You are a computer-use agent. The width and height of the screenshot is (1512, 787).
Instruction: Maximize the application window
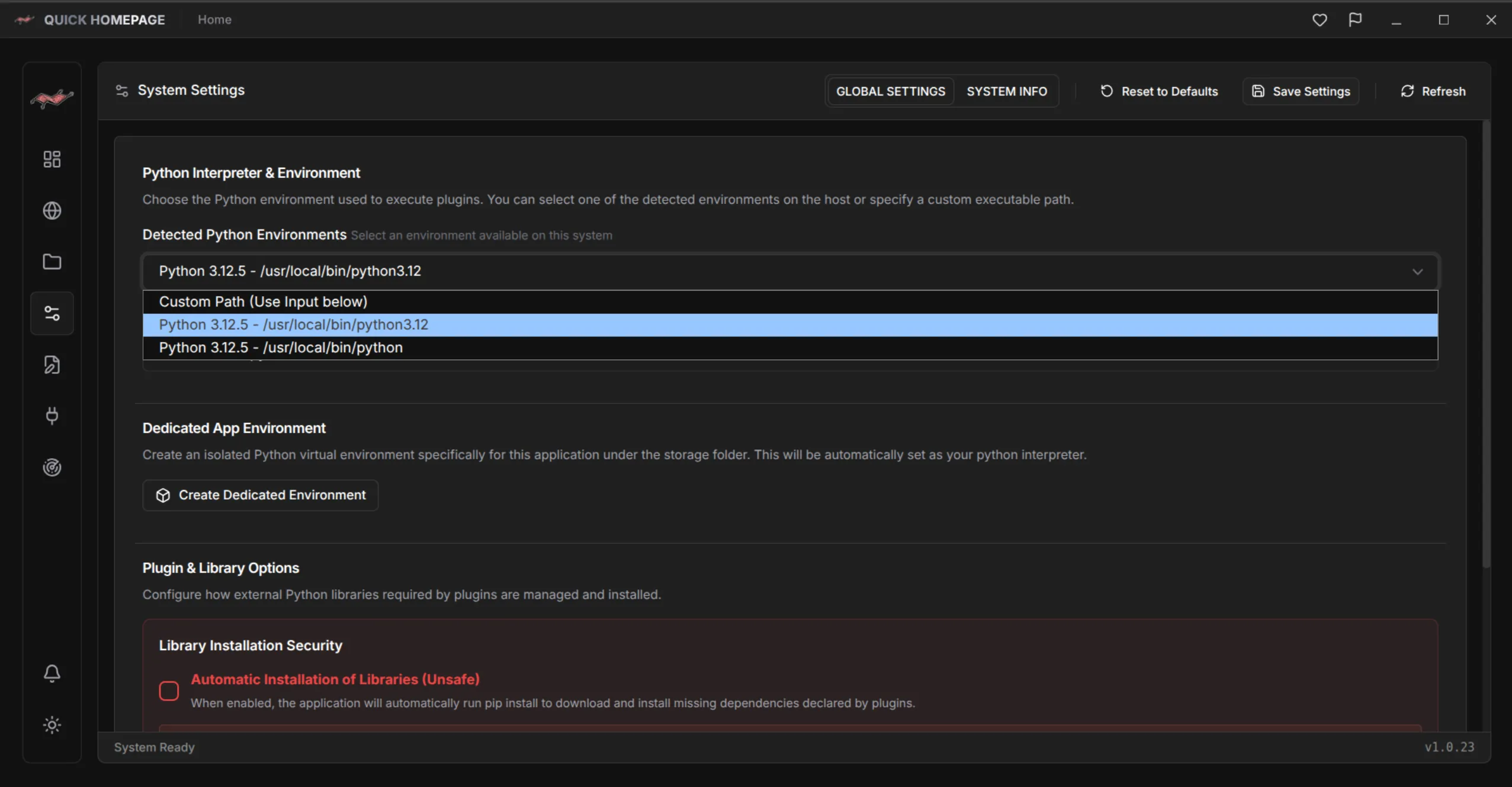coord(1444,20)
